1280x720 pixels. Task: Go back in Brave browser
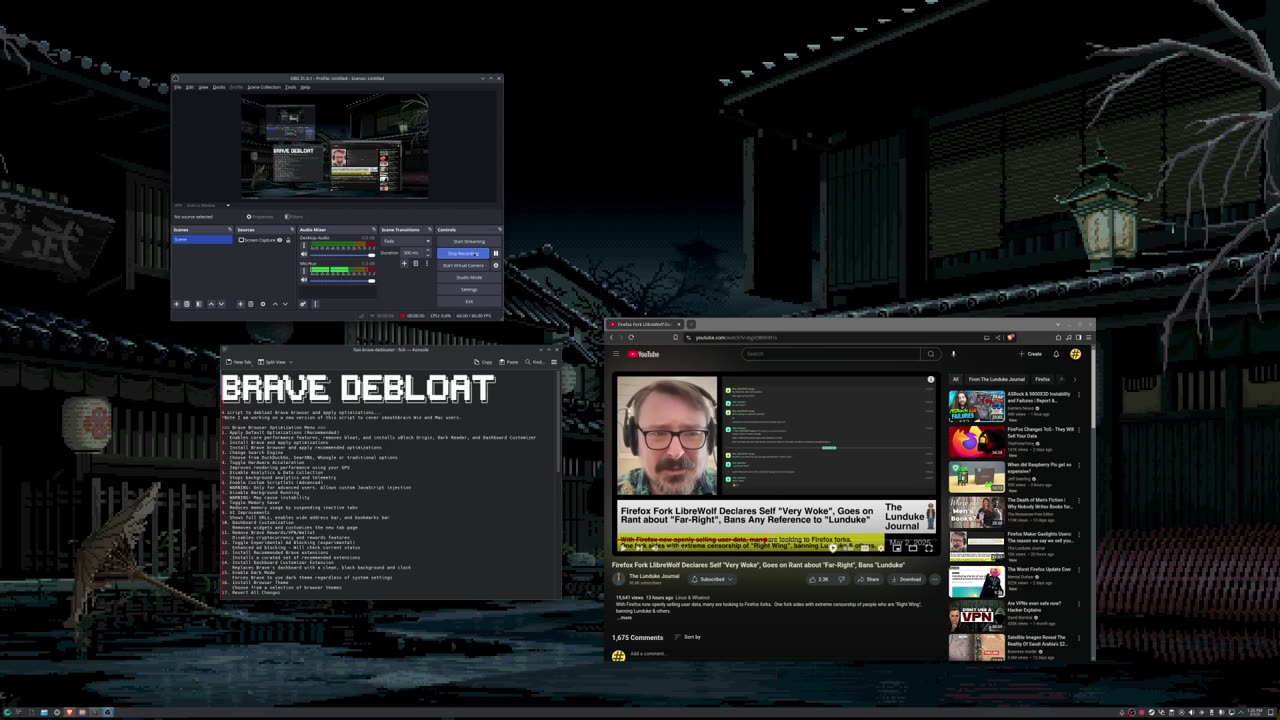pos(612,337)
